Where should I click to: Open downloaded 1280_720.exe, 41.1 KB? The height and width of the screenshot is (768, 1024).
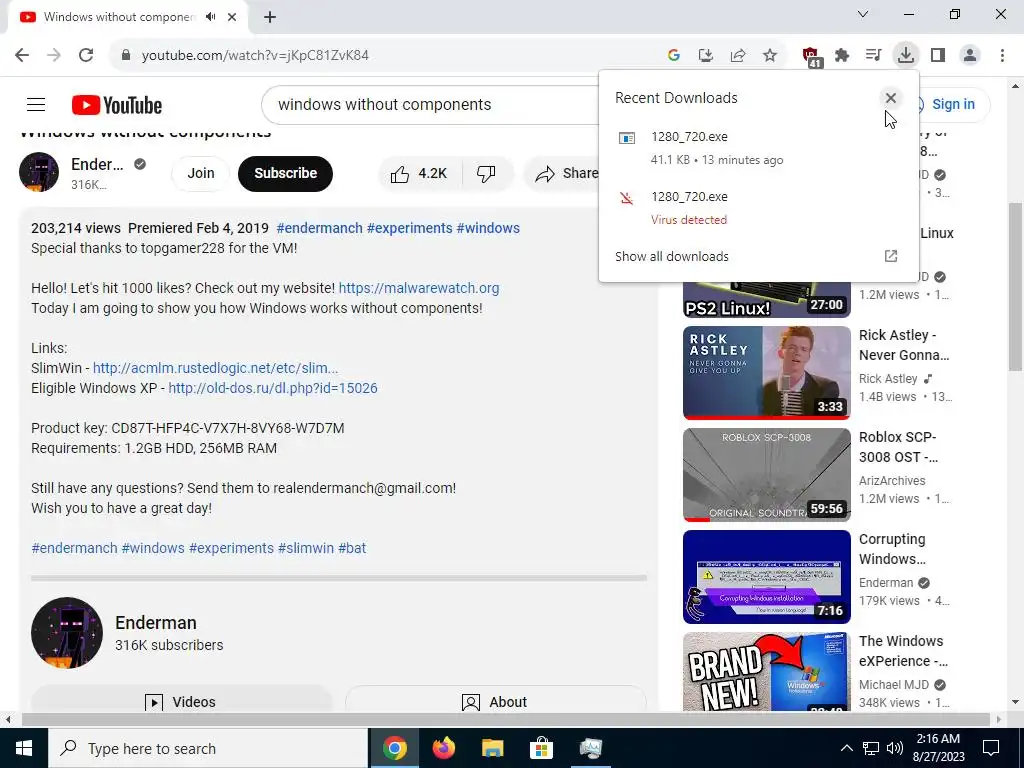[759, 148]
